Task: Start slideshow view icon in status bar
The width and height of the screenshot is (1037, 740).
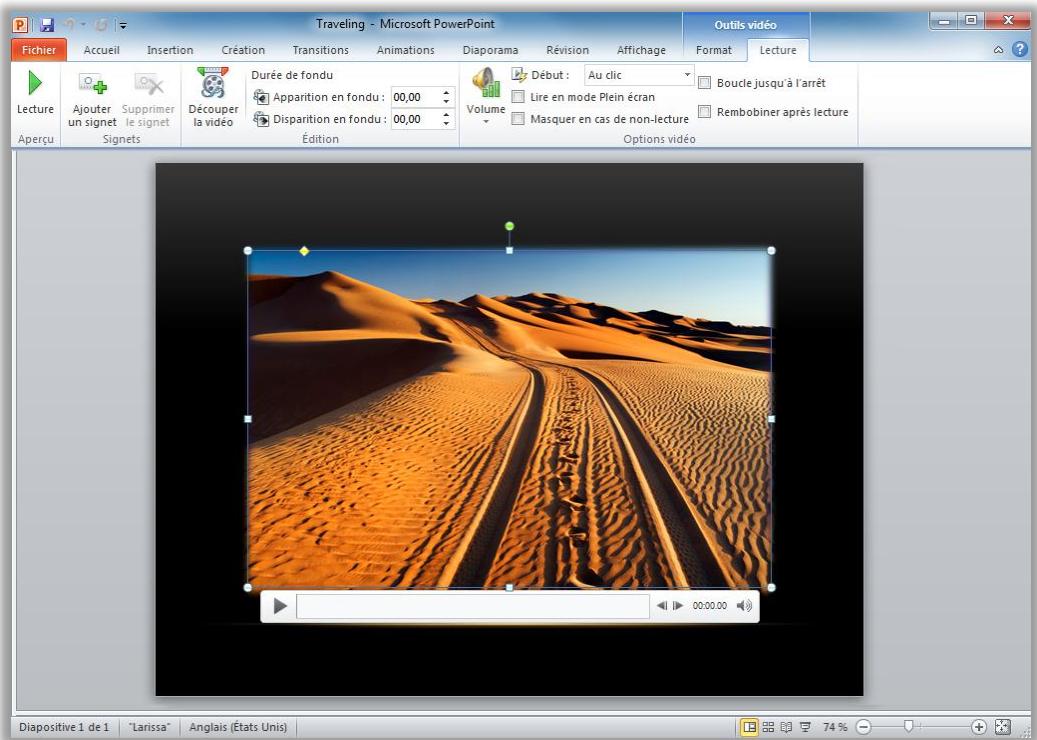Action: point(805,727)
